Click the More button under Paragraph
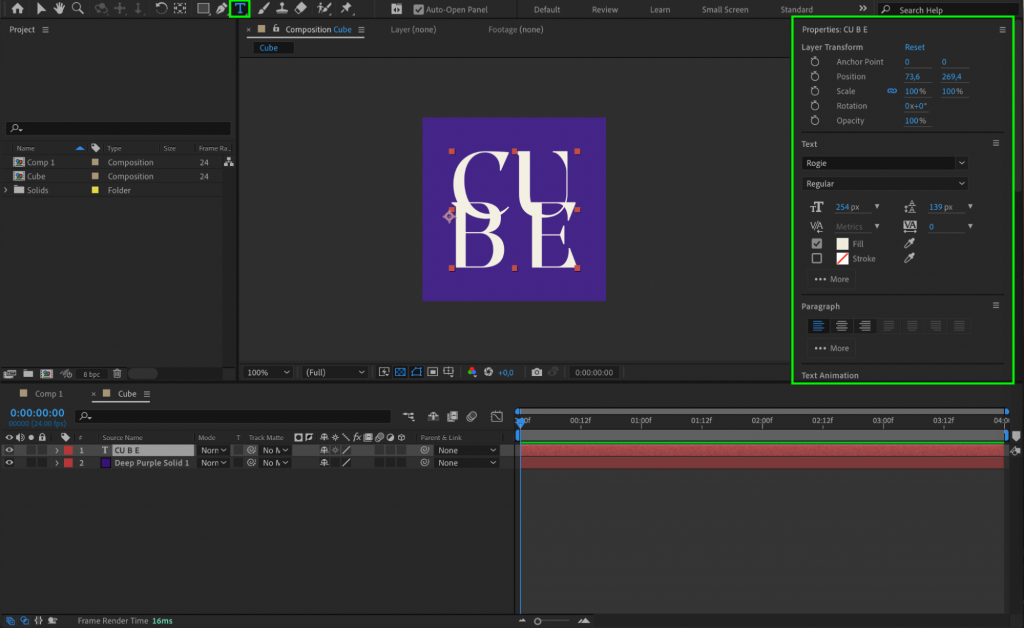Screen dimensions: 1024x628 tap(830, 347)
